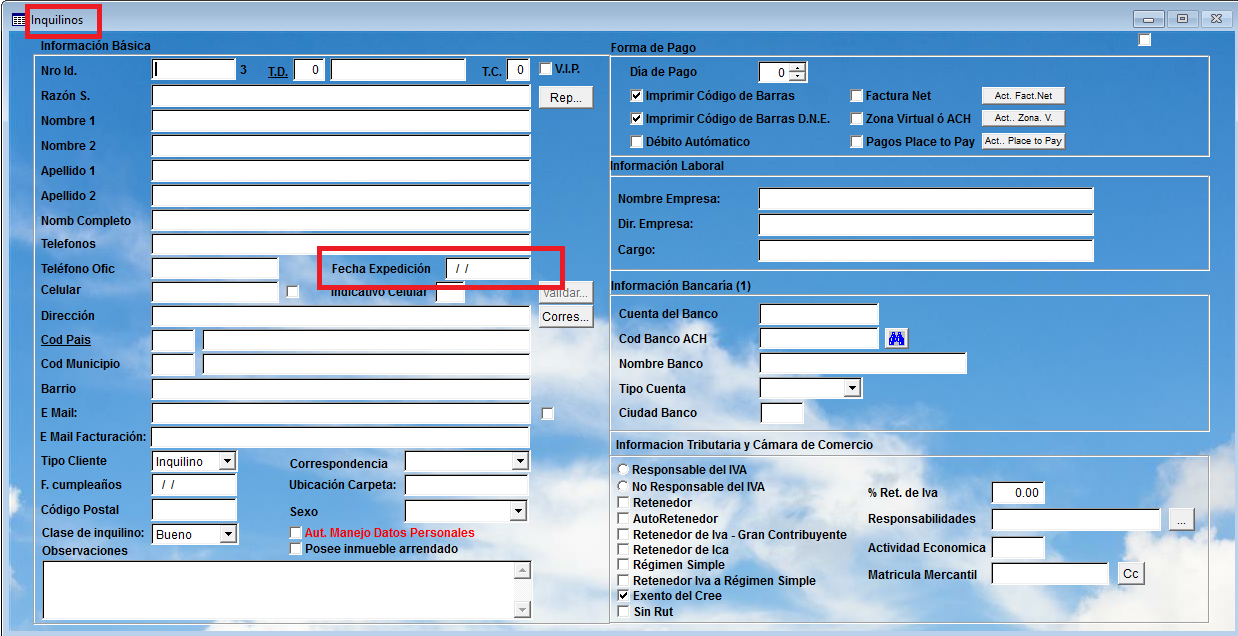The height and width of the screenshot is (636, 1238).
Task: Check Aut. Manejo Datos Personales
Action: click(296, 533)
